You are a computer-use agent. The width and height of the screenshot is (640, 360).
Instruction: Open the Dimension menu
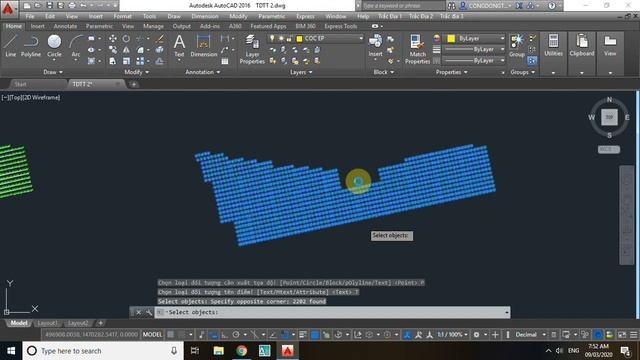[x=204, y=16]
